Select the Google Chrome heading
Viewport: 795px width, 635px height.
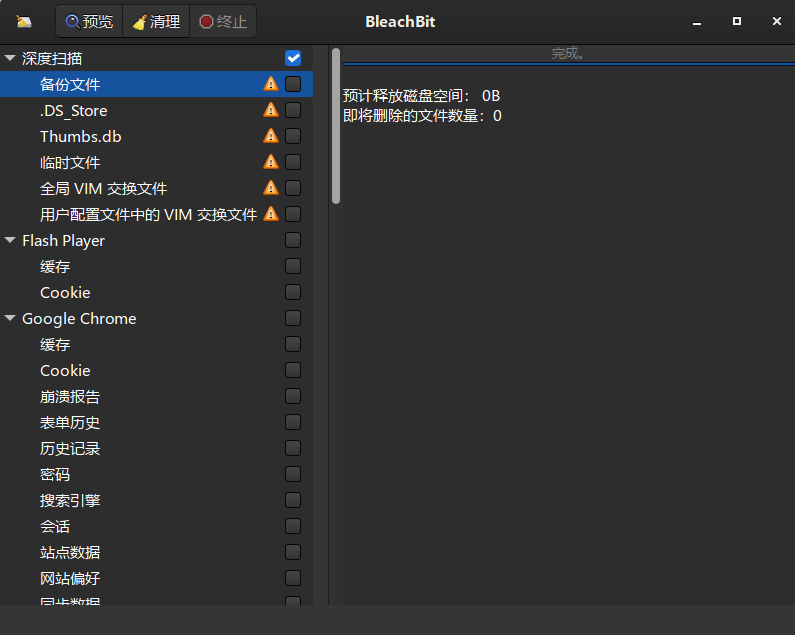click(156, 319)
